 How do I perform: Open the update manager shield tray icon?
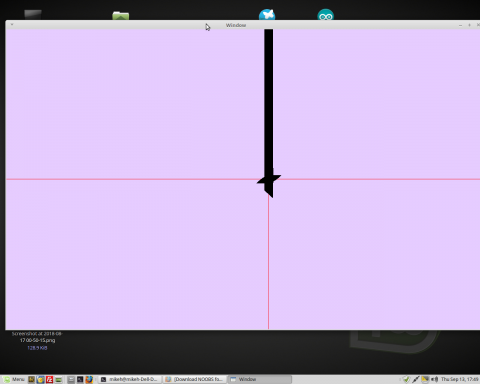point(406,379)
